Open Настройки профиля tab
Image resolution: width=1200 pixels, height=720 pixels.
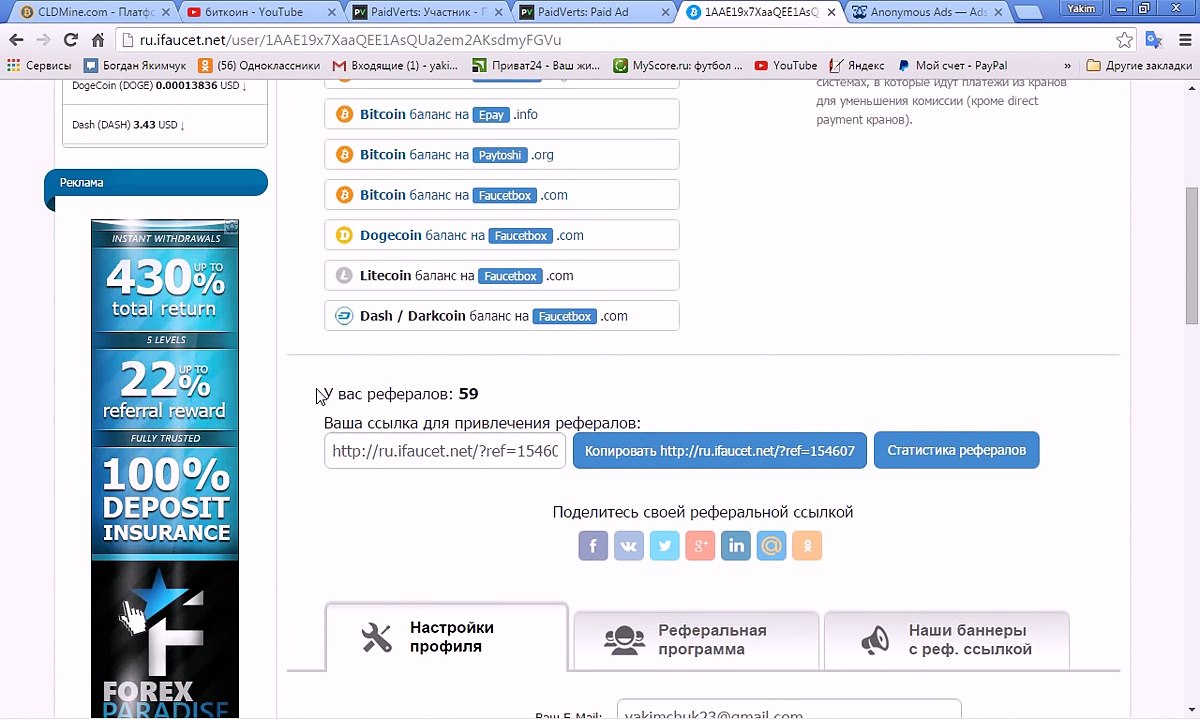click(x=446, y=637)
